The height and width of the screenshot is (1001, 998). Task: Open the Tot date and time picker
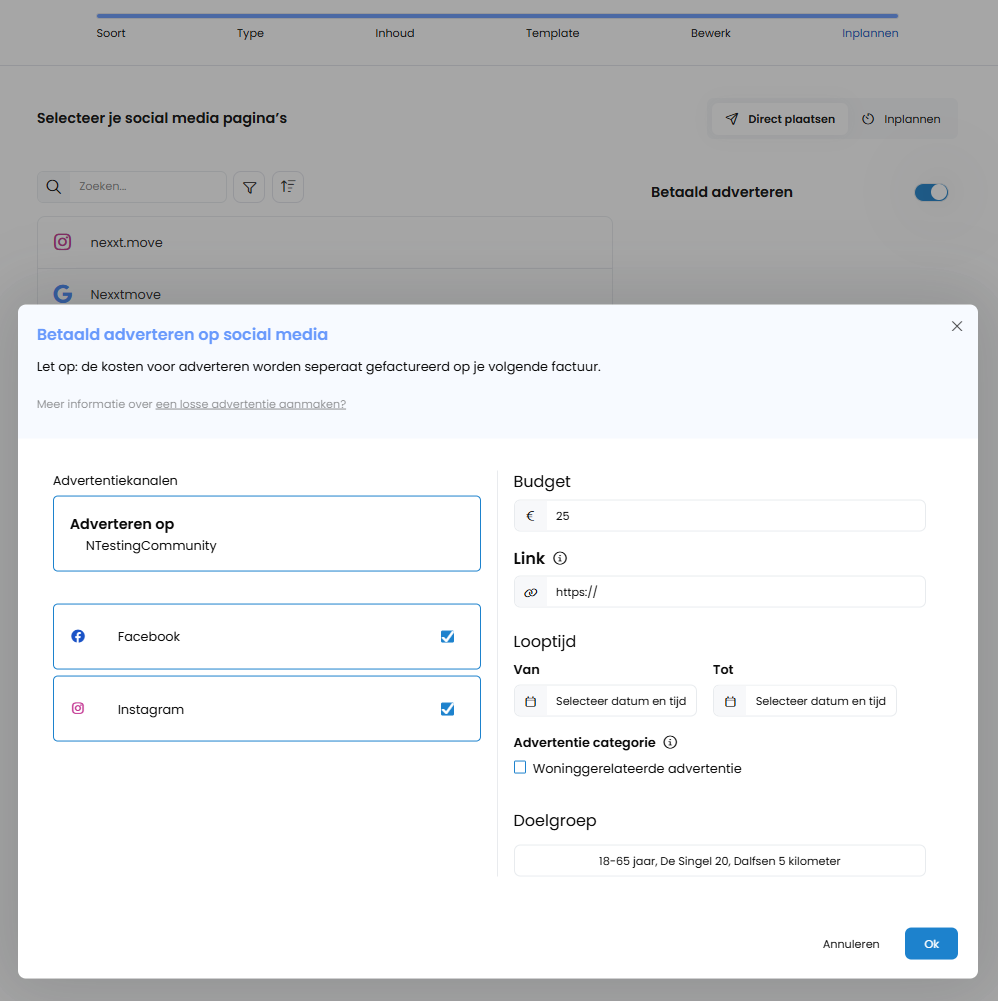820,701
